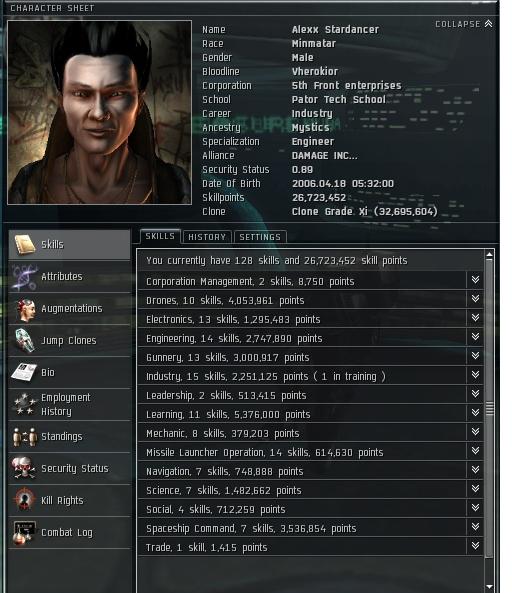Switch to the History tab
Viewport: 512px width, 593px height.
point(207,237)
